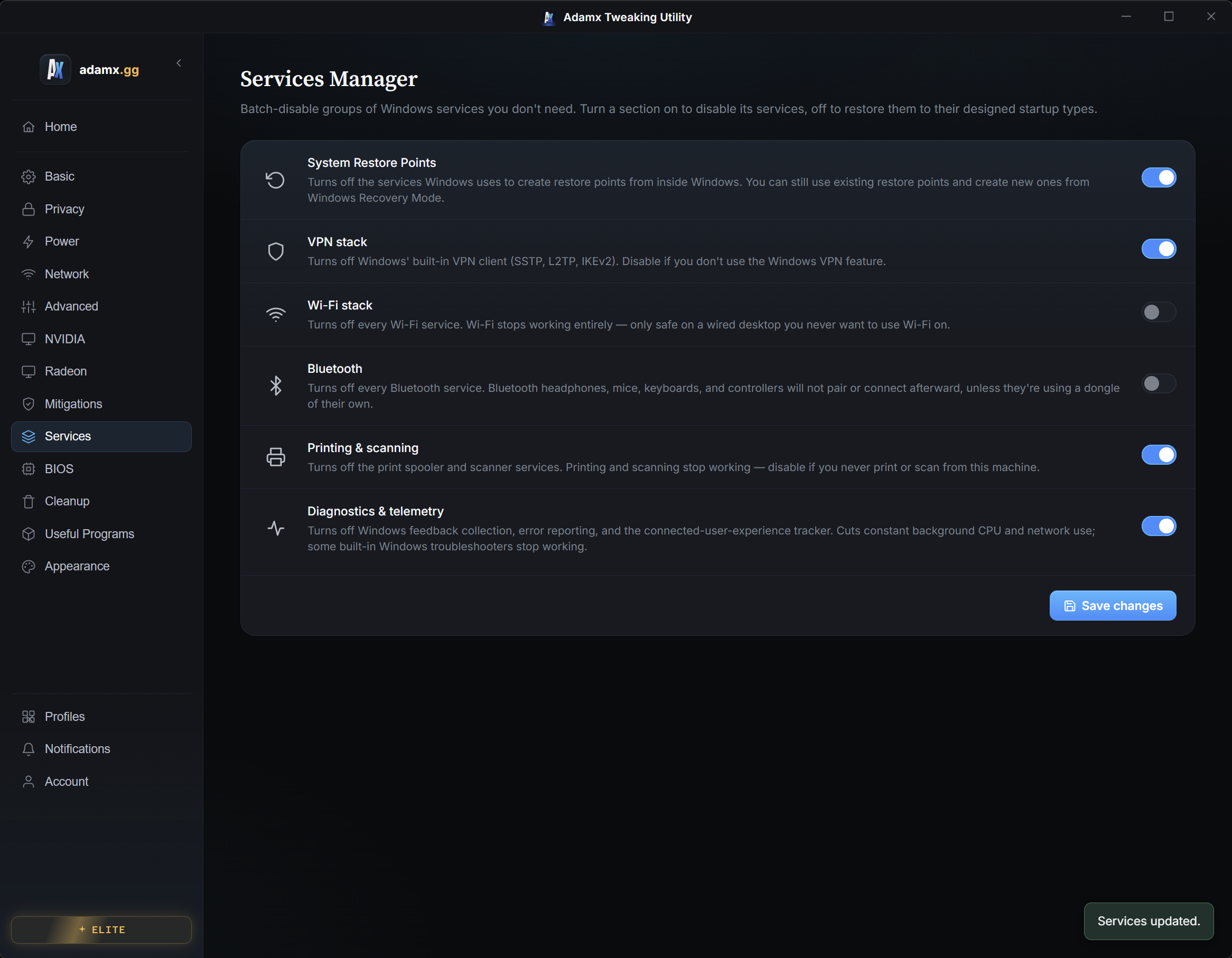Minimize the Adamx Tweaking Utility window
This screenshot has width=1232, height=958.
point(1126,16)
